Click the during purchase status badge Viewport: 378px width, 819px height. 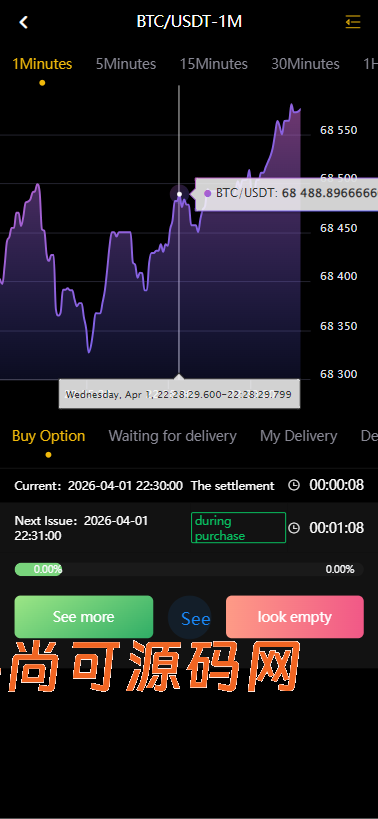[238, 528]
